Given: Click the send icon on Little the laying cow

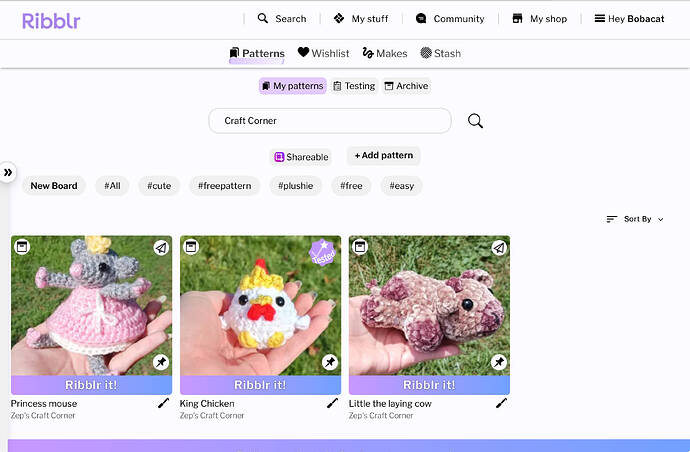Looking at the screenshot, I should point(499,248).
